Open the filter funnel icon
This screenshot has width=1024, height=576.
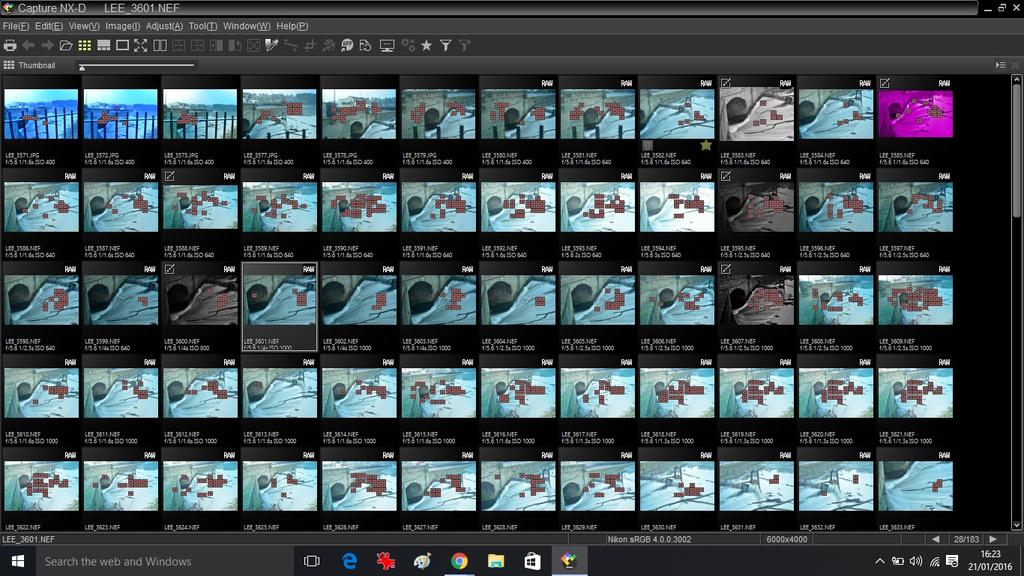(446, 45)
